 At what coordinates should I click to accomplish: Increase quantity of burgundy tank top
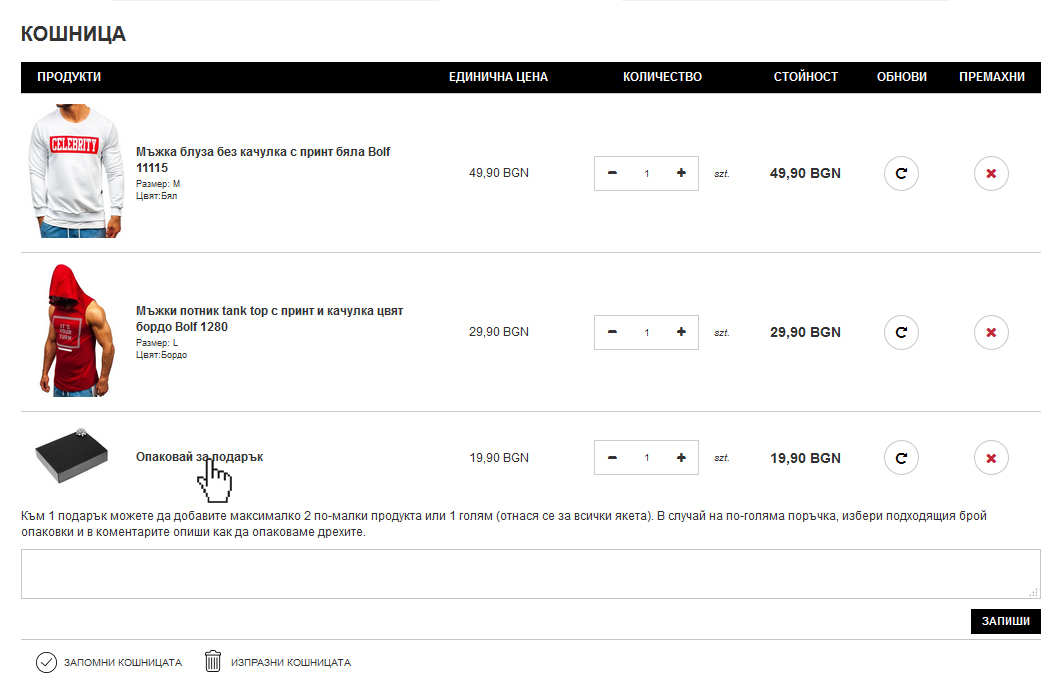(681, 332)
